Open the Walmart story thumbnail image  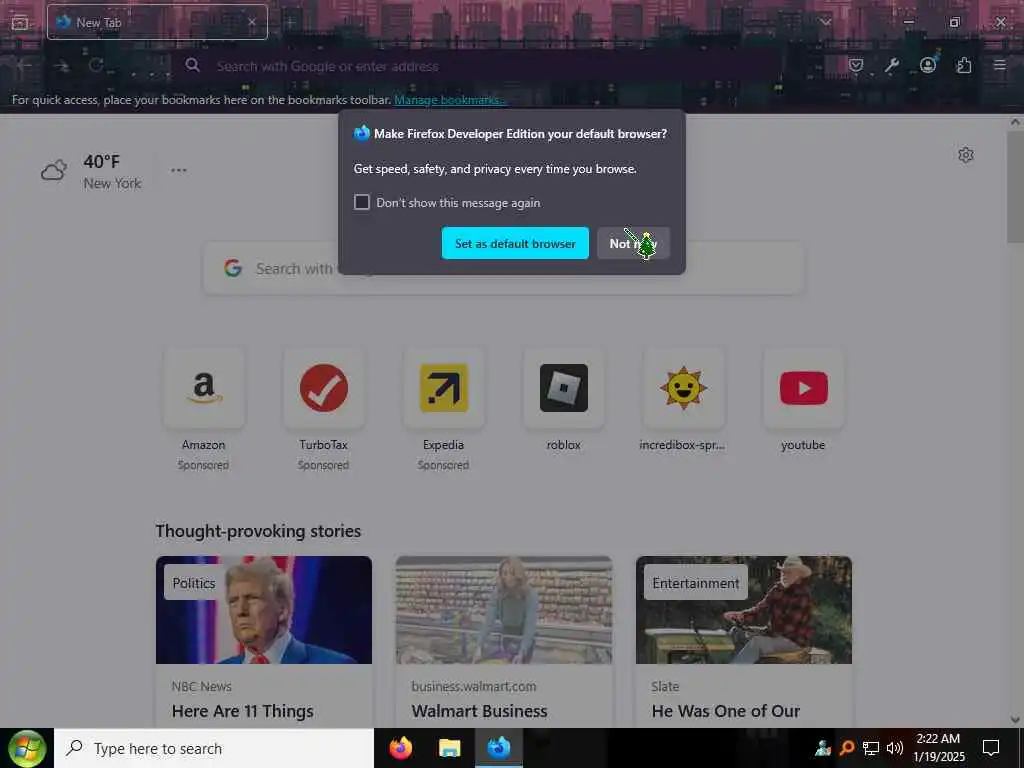(x=504, y=610)
